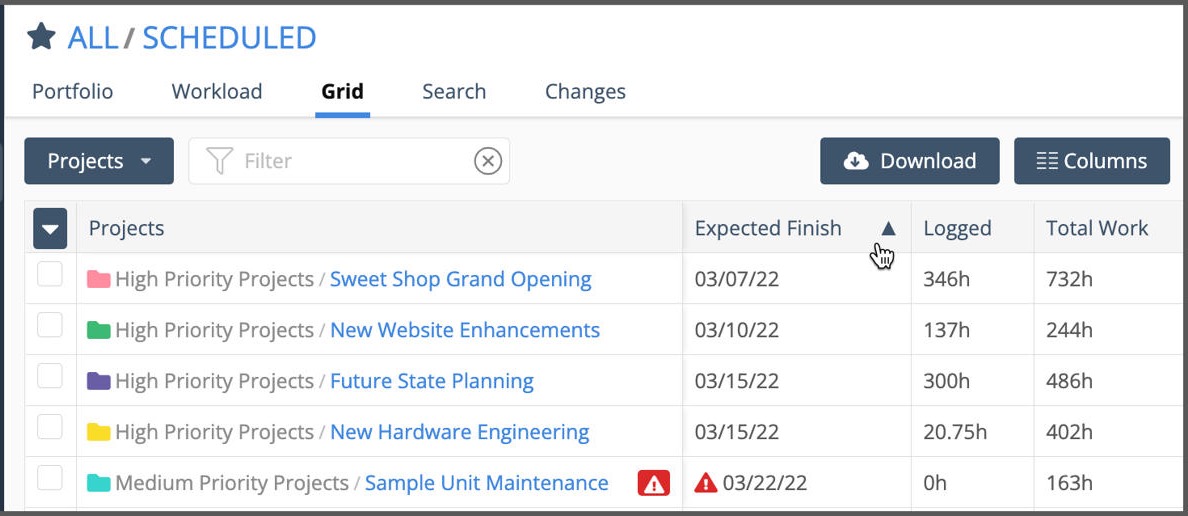The image size is (1188, 516).
Task: Click the pink folder icon for Sweet Shop
Action: pyautogui.click(x=98, y=279)
